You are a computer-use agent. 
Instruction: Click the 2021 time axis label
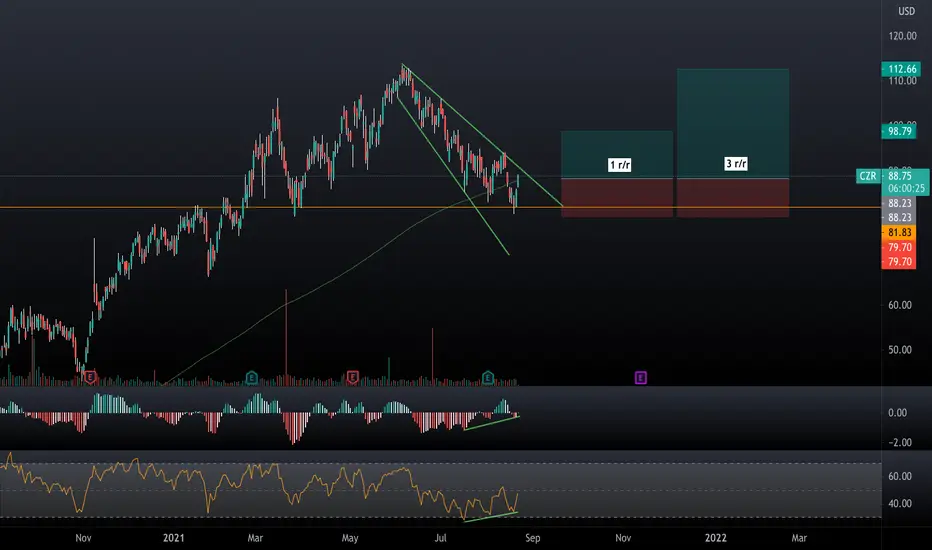pyautogui.click(x=174, y=538)
